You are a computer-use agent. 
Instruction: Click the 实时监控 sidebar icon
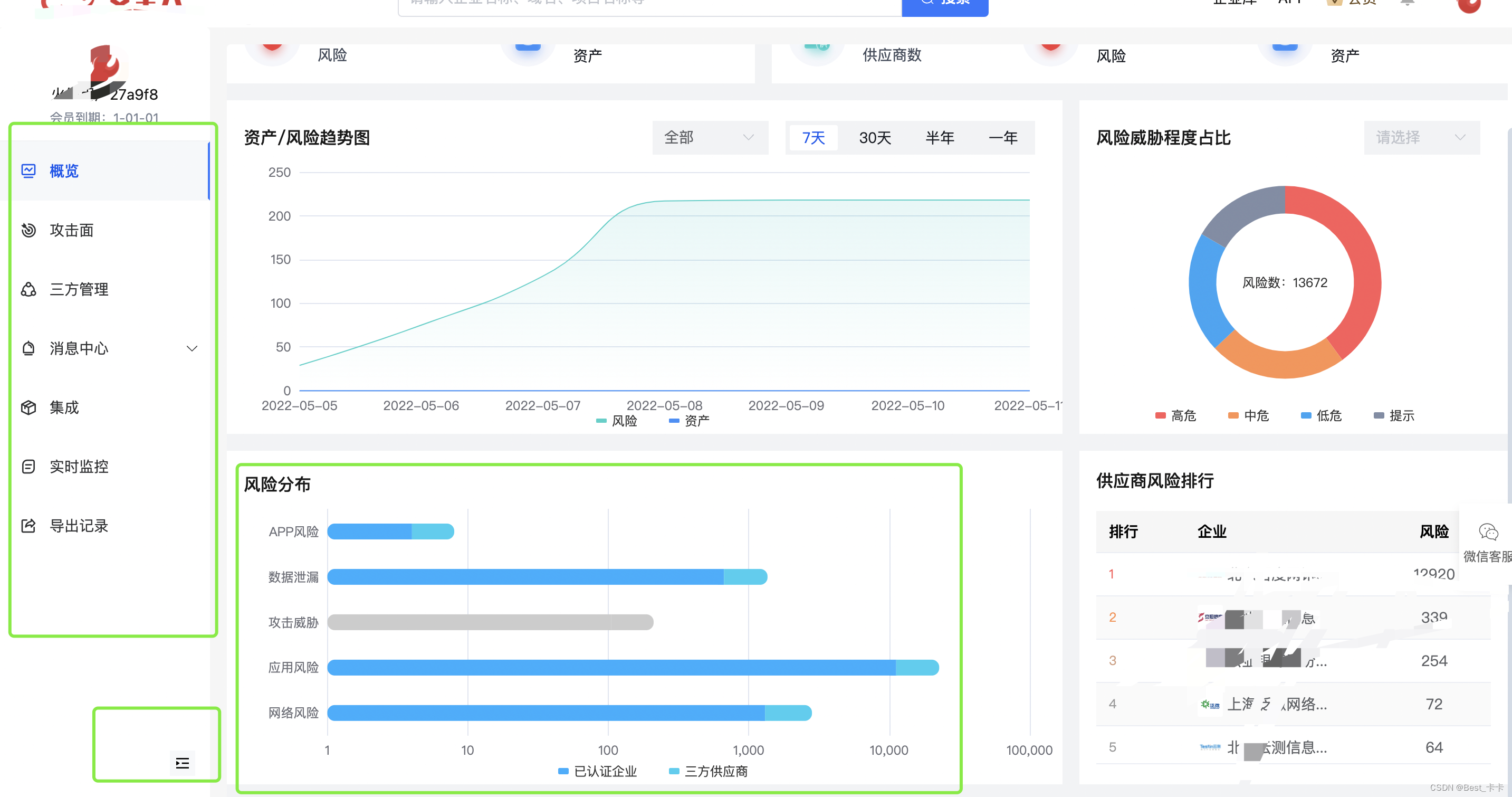28,467
